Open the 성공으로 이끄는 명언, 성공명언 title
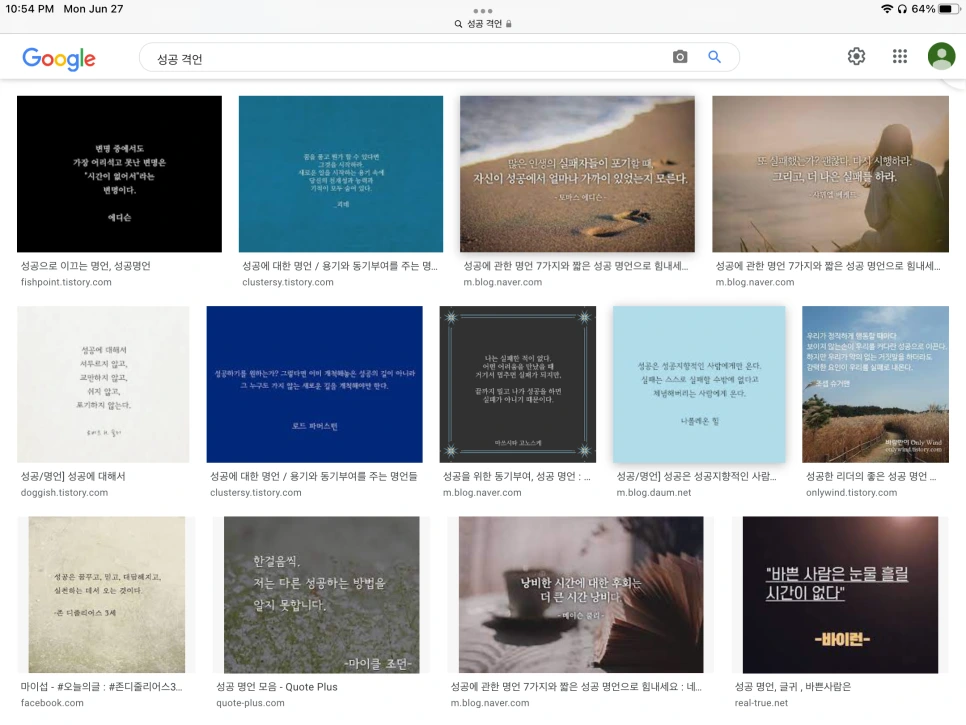This screenshot has width=966, height=725. [x=86, y=266]
